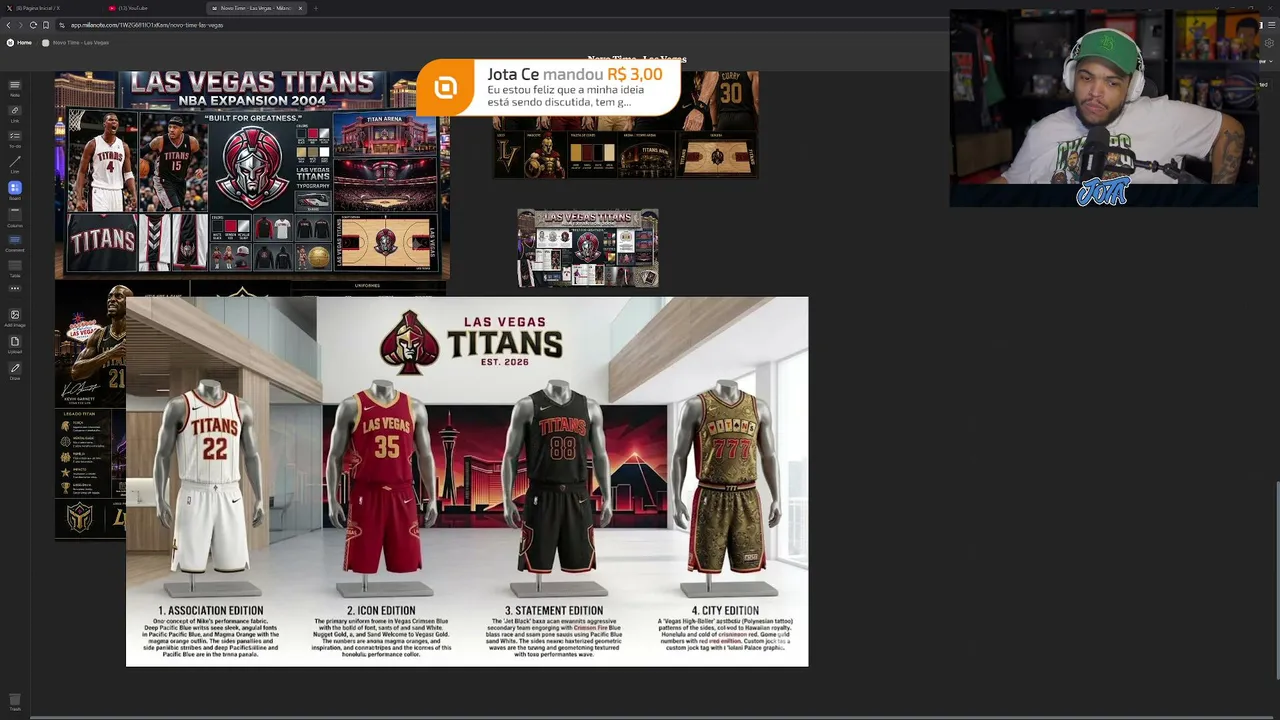
Task: Select the Kevin Garnett Legado Titan image
Action: pyautogui.click(x=90, y=412)
